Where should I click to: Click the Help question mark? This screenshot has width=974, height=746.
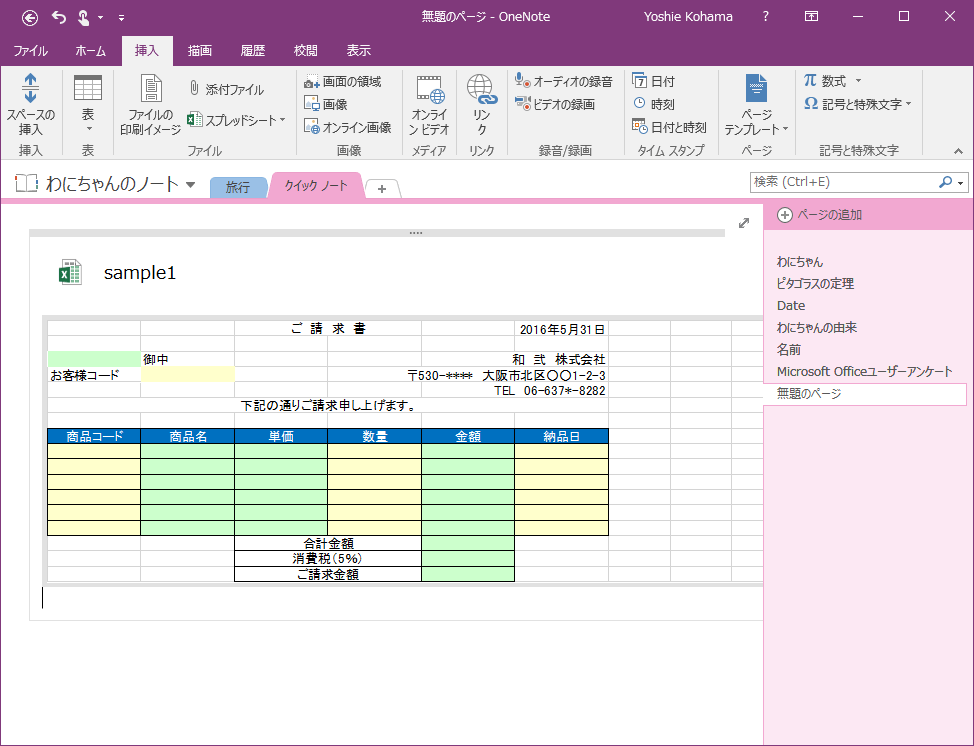coord(765,17)
